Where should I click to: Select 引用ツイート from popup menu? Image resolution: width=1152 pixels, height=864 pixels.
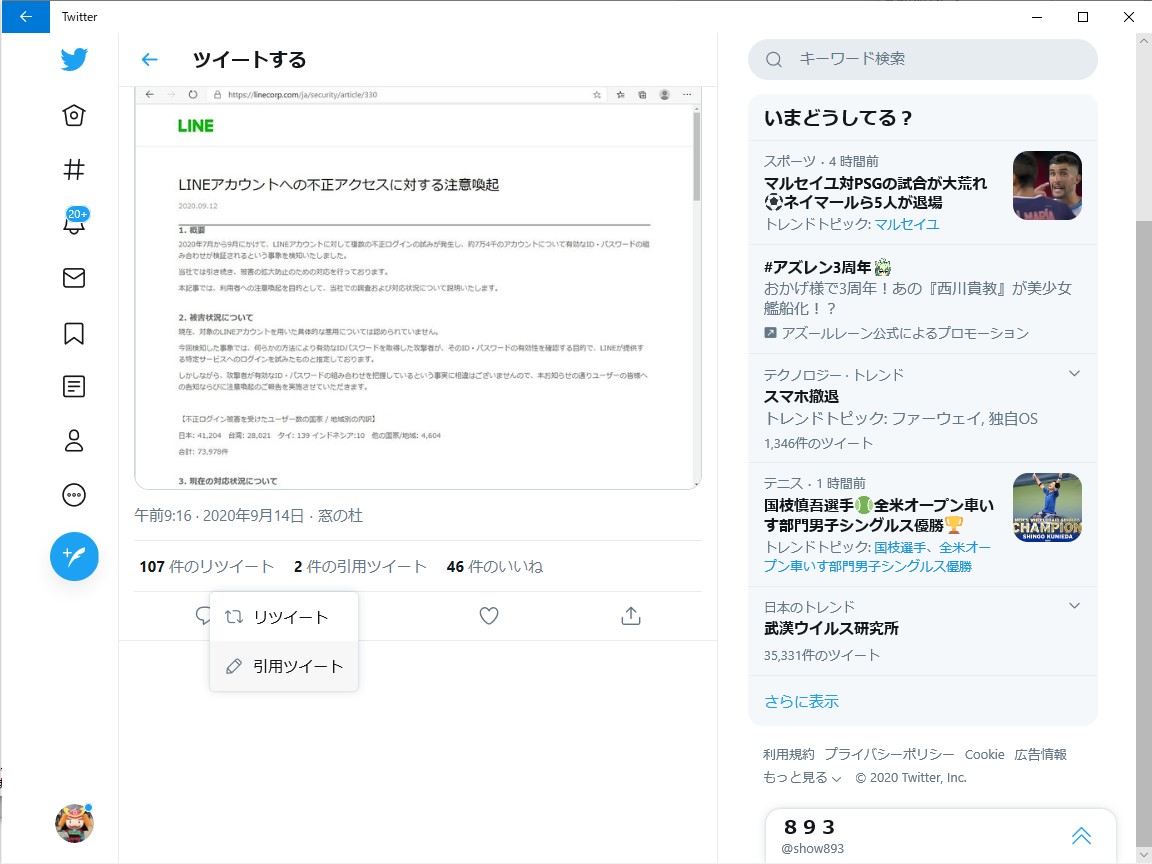284,666
